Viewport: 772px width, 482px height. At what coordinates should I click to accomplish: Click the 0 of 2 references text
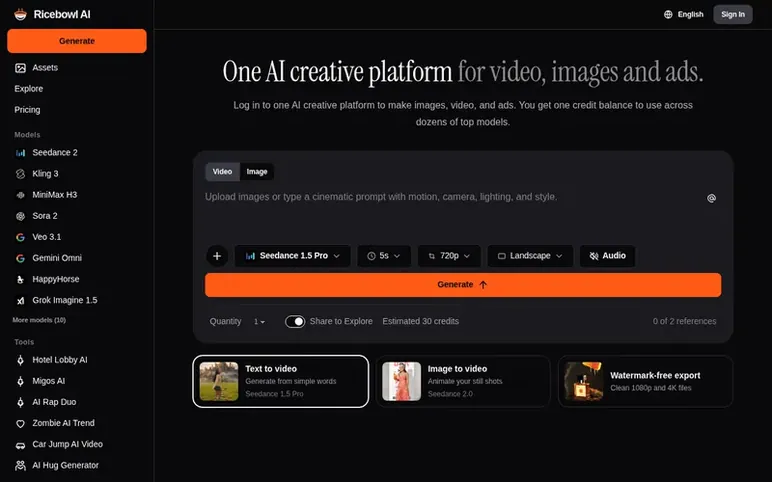tap(684, 321)
